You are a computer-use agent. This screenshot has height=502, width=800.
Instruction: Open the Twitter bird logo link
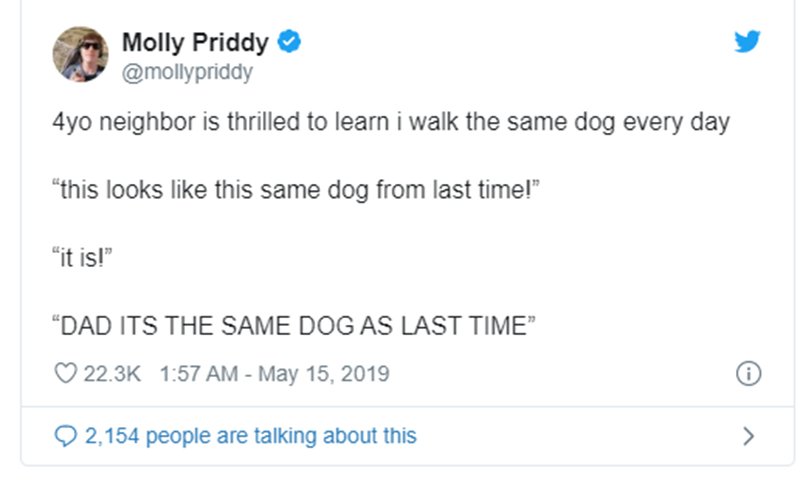[747, 41]
